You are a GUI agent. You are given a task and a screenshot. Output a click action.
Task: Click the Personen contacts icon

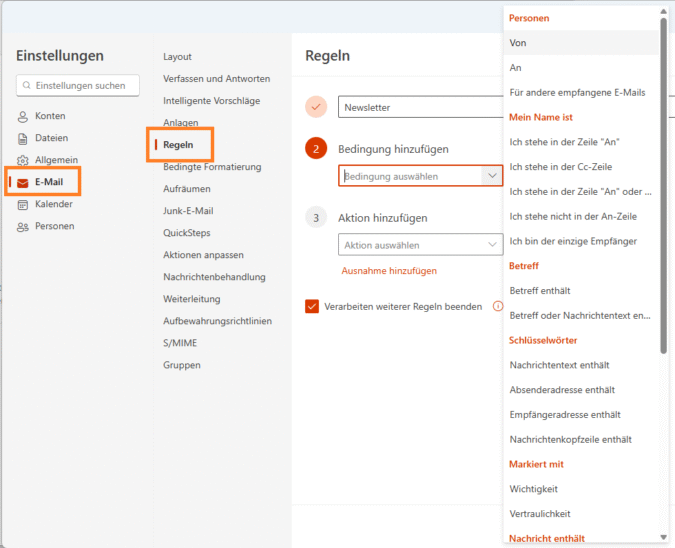(x=23, y=226)
